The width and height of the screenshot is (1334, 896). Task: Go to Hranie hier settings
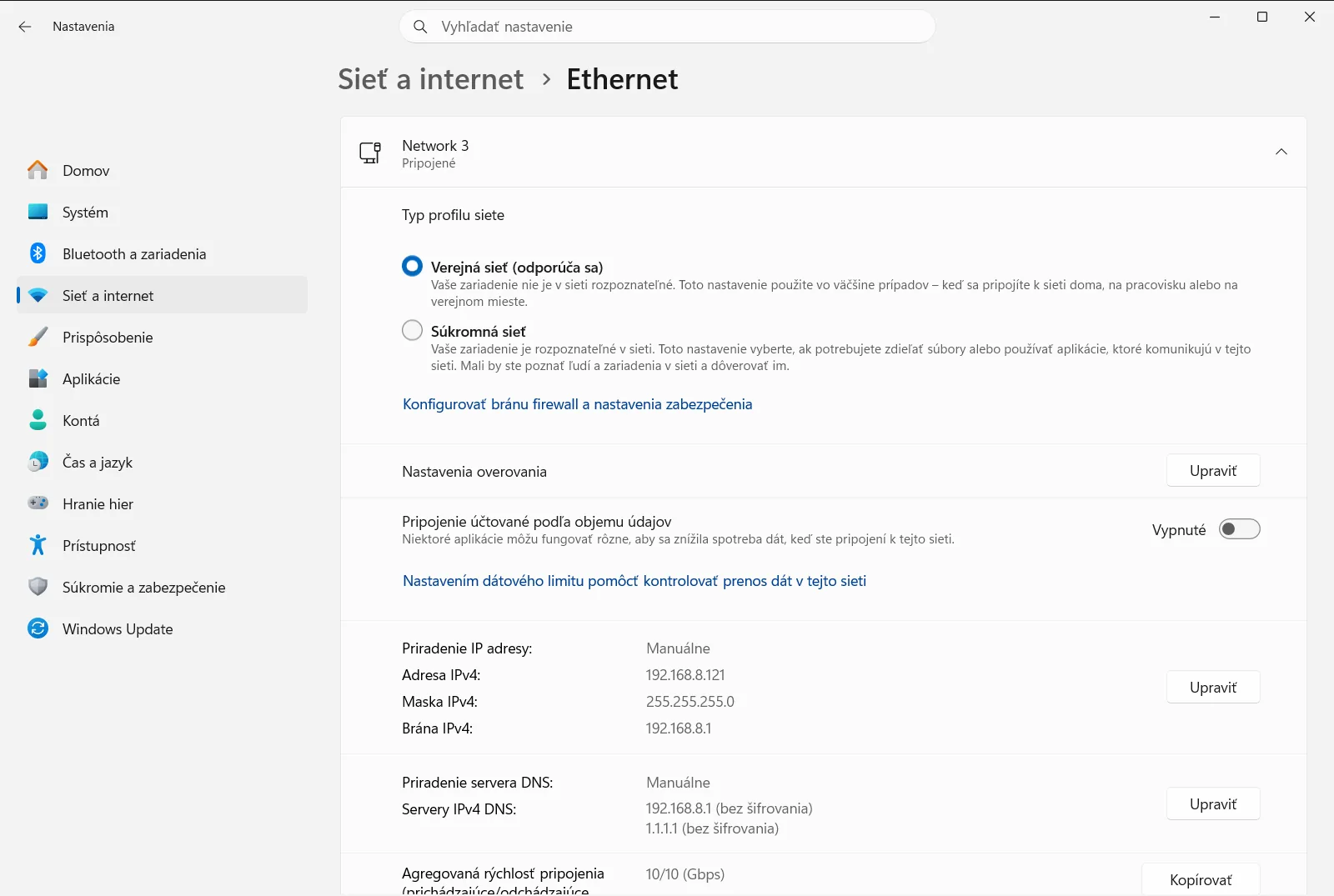(x=163, y=503)
